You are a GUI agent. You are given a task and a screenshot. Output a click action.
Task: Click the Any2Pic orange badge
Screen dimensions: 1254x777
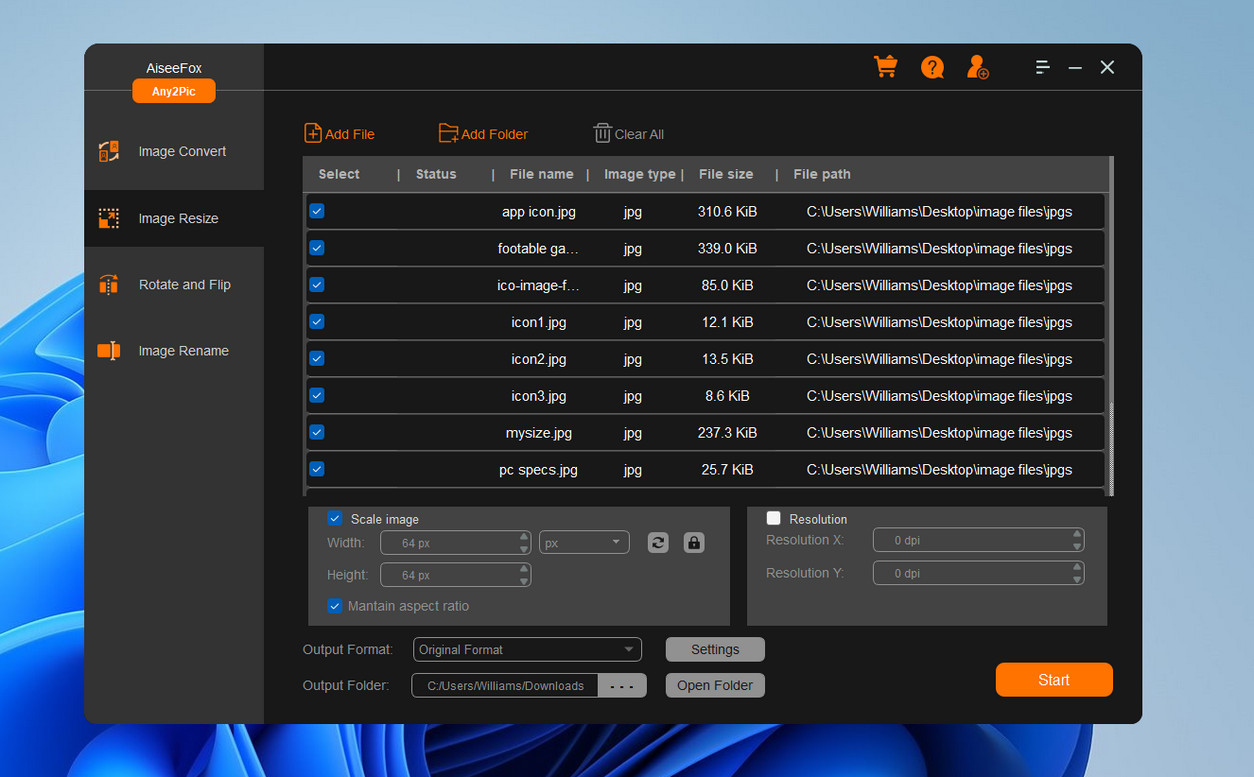(174, 91)
